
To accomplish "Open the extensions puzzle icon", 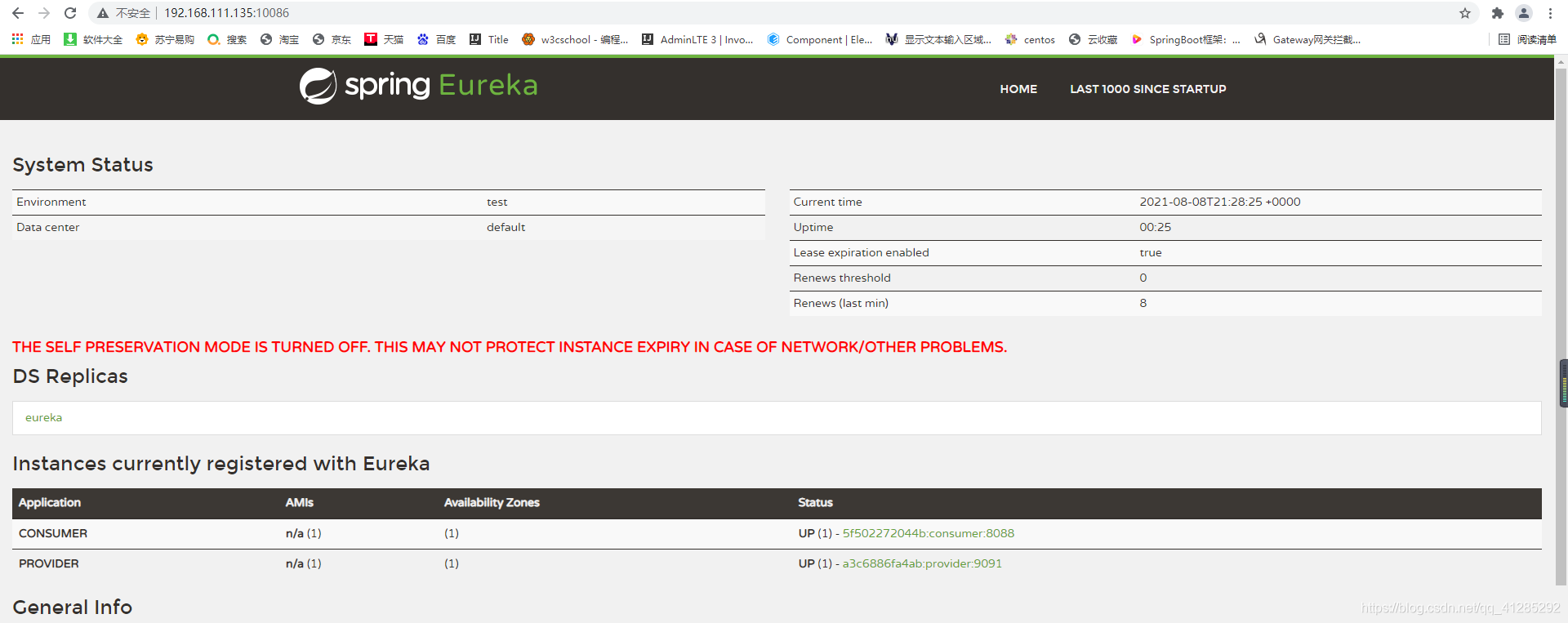I will [1498, 13].
